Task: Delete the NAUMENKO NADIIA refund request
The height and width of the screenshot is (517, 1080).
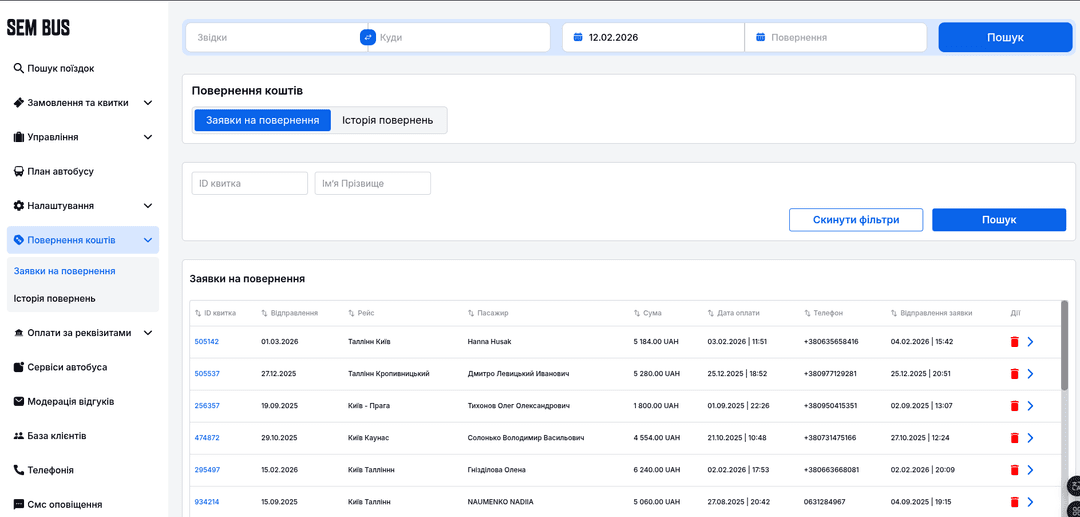Action: click(1014, 502)
